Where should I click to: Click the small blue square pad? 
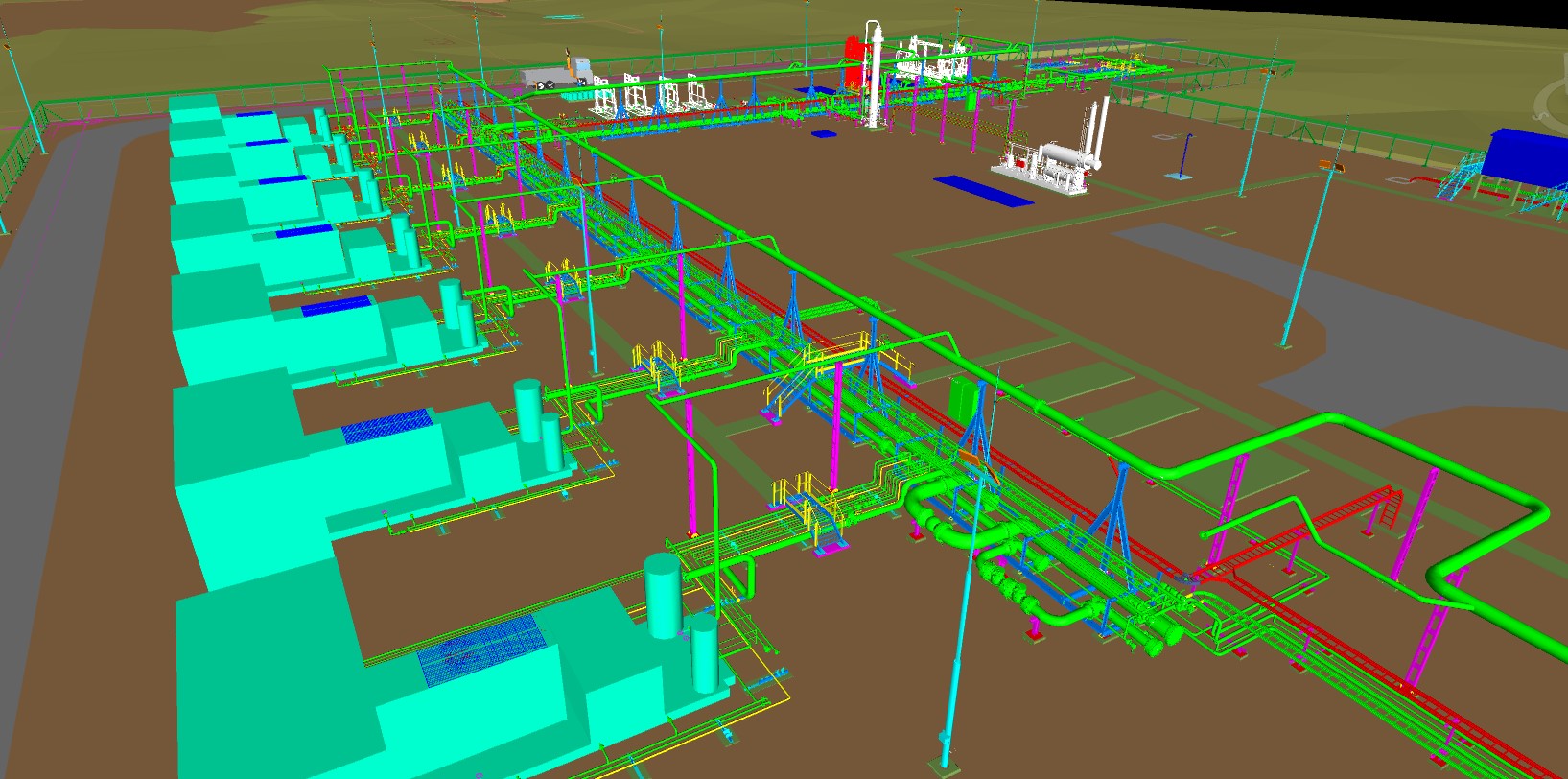[x=822, y=134]
